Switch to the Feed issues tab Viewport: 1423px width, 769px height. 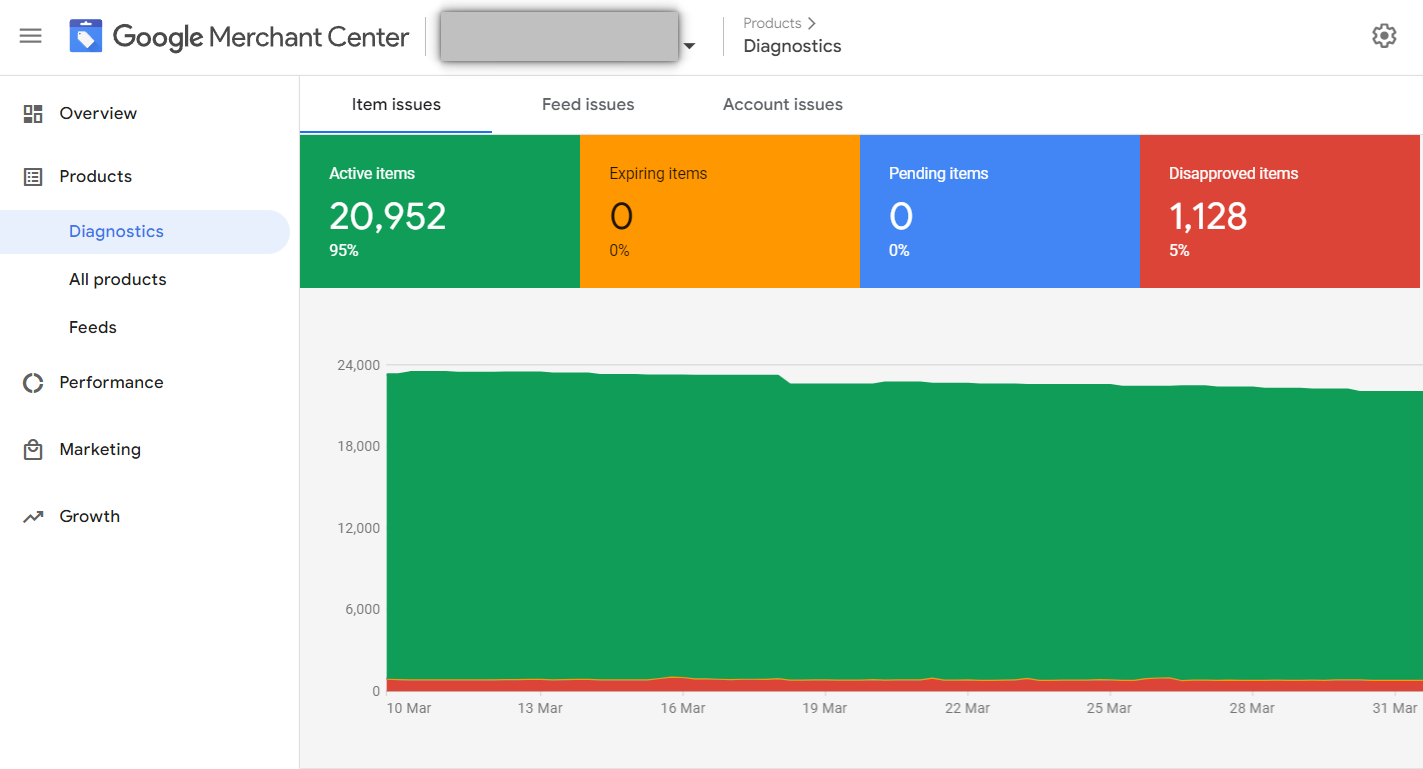point(587,104)
